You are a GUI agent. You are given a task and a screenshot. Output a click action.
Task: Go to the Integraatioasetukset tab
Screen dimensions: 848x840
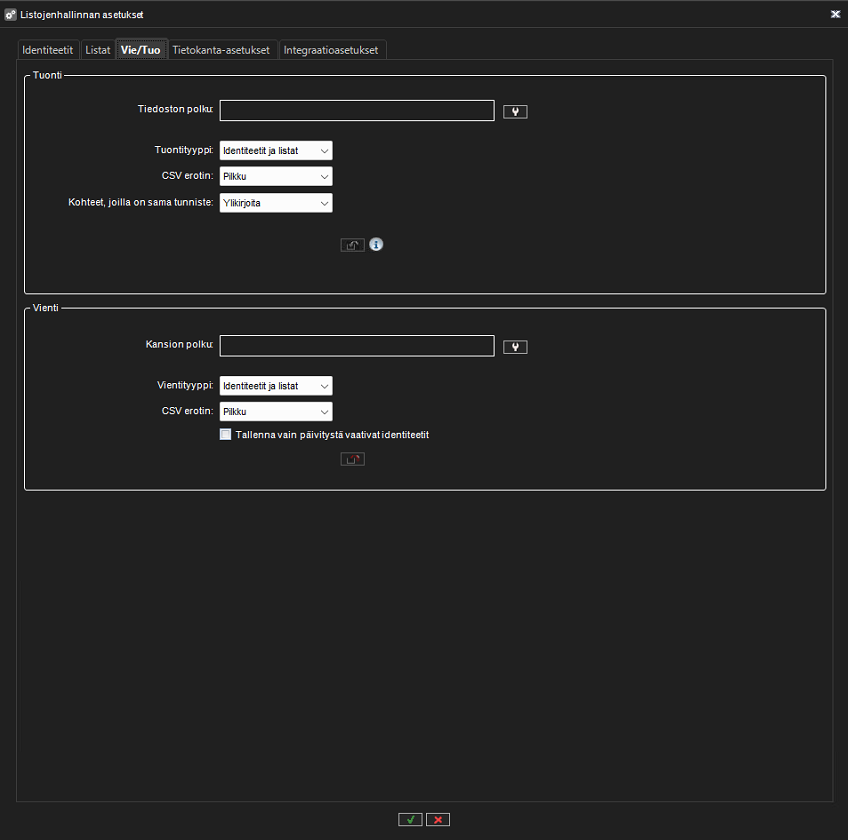pos(331,50)
